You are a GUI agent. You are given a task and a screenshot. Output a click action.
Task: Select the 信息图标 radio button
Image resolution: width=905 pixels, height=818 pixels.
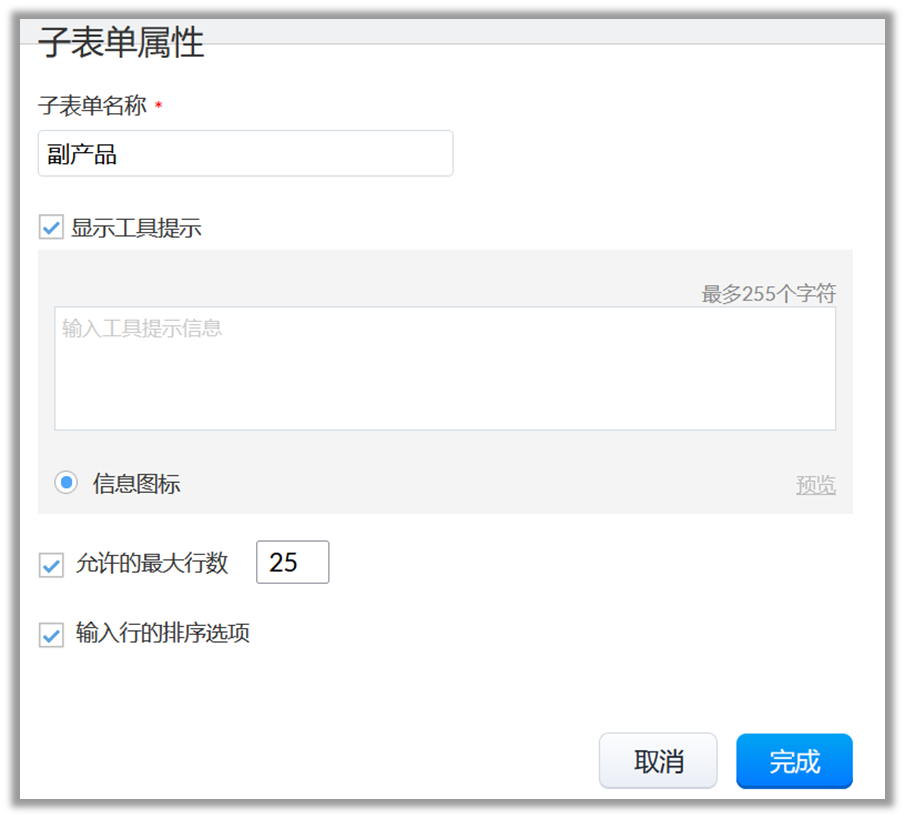(66, 484)
